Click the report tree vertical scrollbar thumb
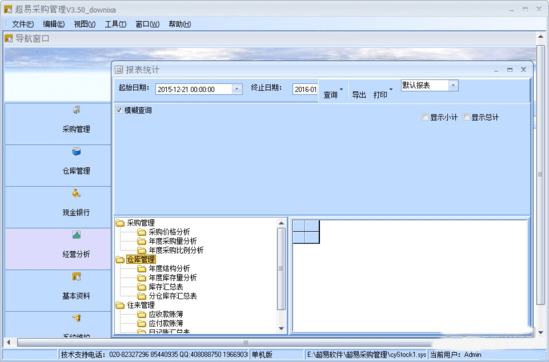This screenshot has height=362, width=549. [x=281, y=269]
